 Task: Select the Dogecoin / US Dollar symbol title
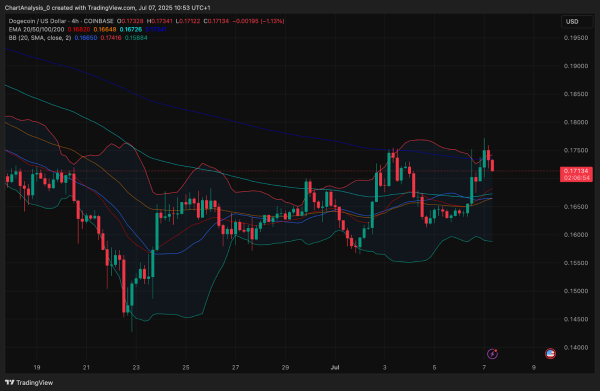click(61, 21)
